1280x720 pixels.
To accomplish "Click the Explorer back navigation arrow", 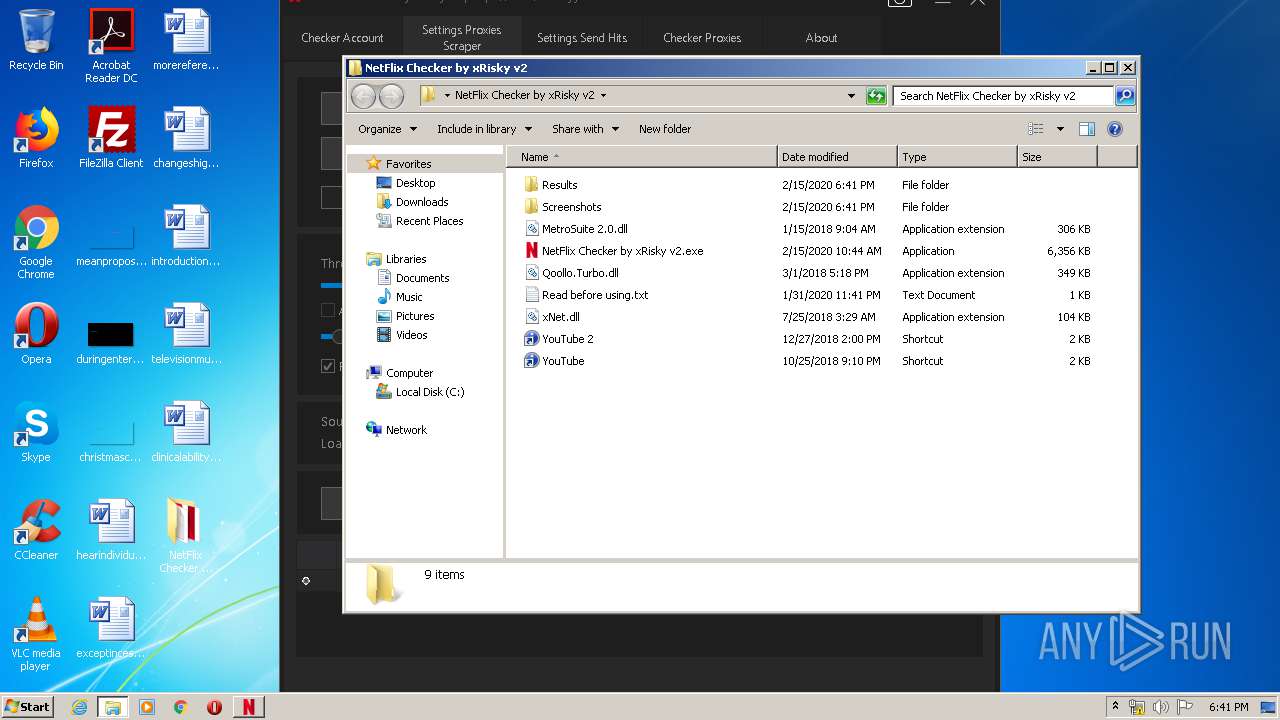I will coord(363,96).
